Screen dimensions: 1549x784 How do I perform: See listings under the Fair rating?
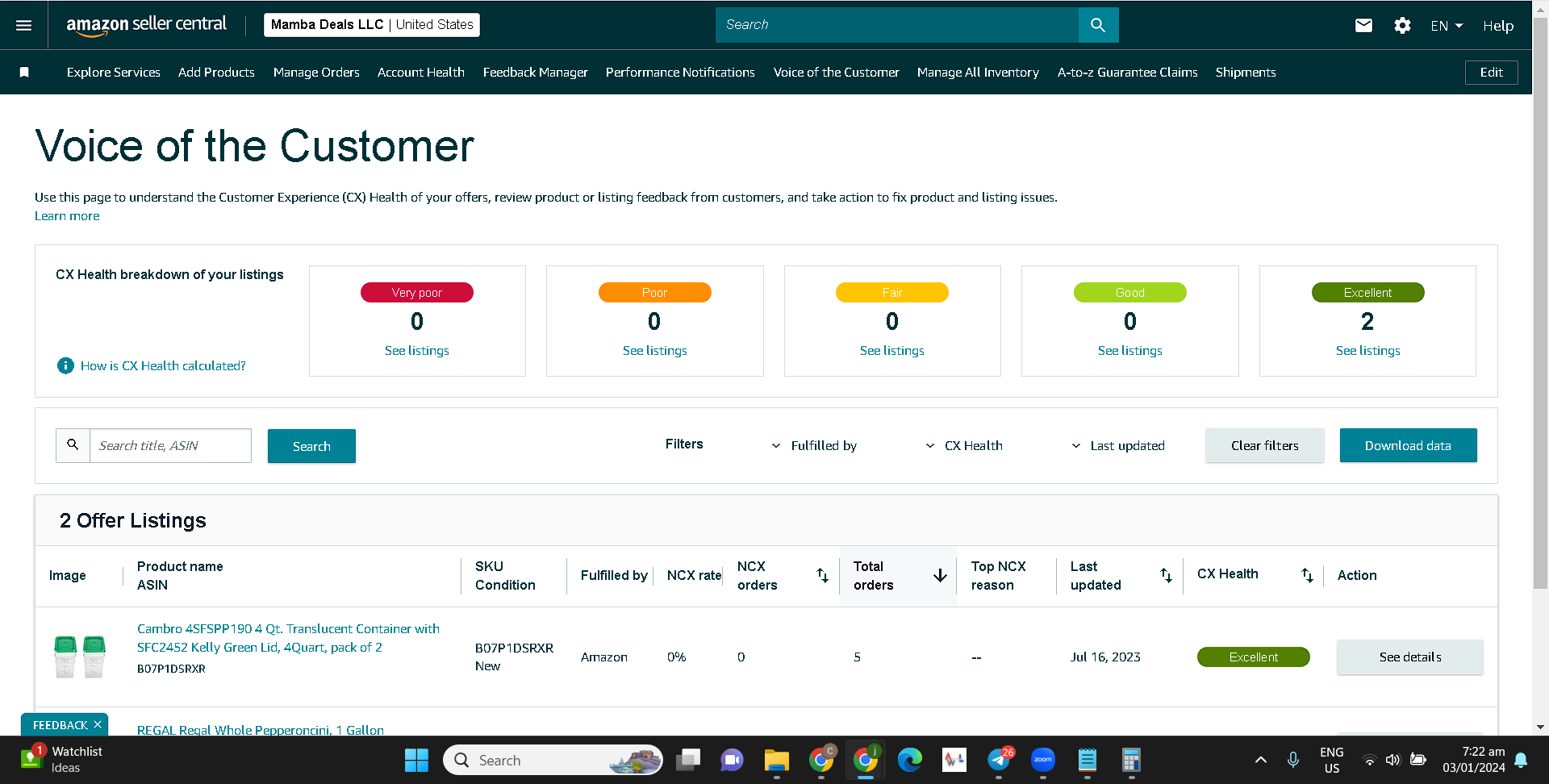tap(892, 351)
